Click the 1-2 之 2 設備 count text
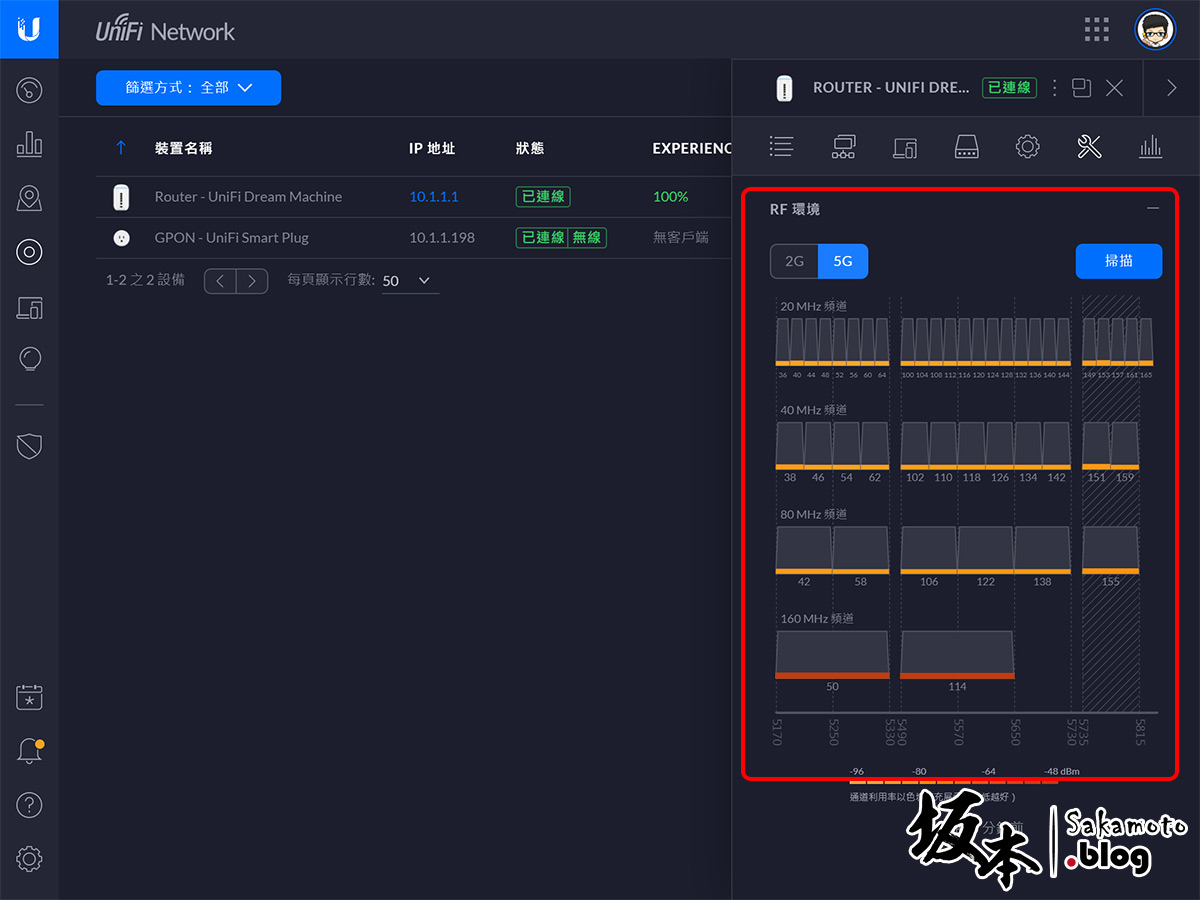 point(145,281)
